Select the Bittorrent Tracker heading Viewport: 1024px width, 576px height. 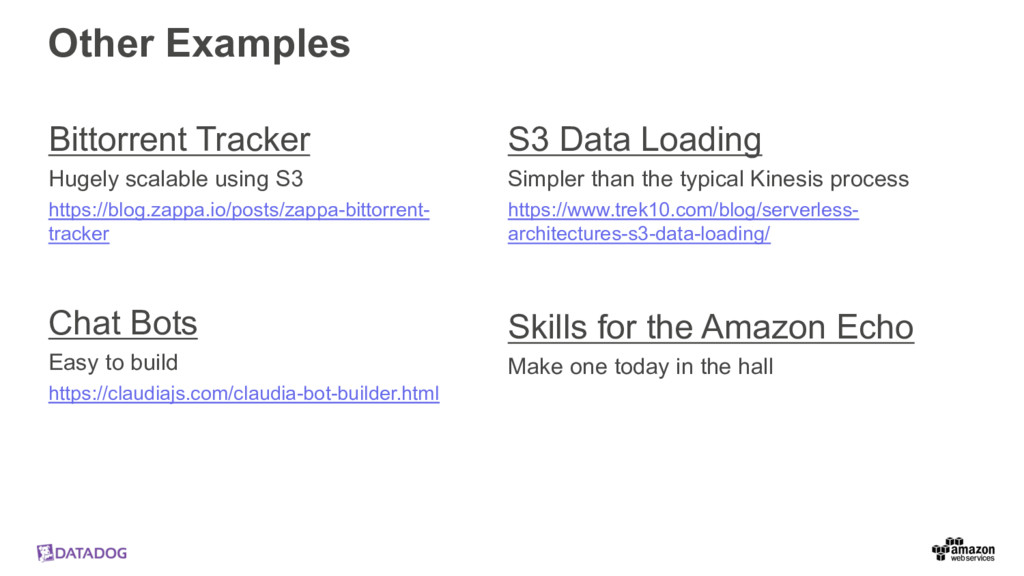click(180, 139)
